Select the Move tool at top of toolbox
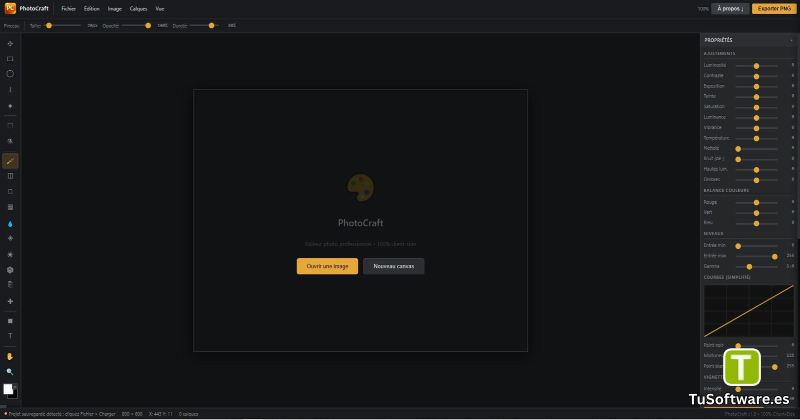This screenshot has height=420, width=800. pyautogui.click(x=10, y=44)
